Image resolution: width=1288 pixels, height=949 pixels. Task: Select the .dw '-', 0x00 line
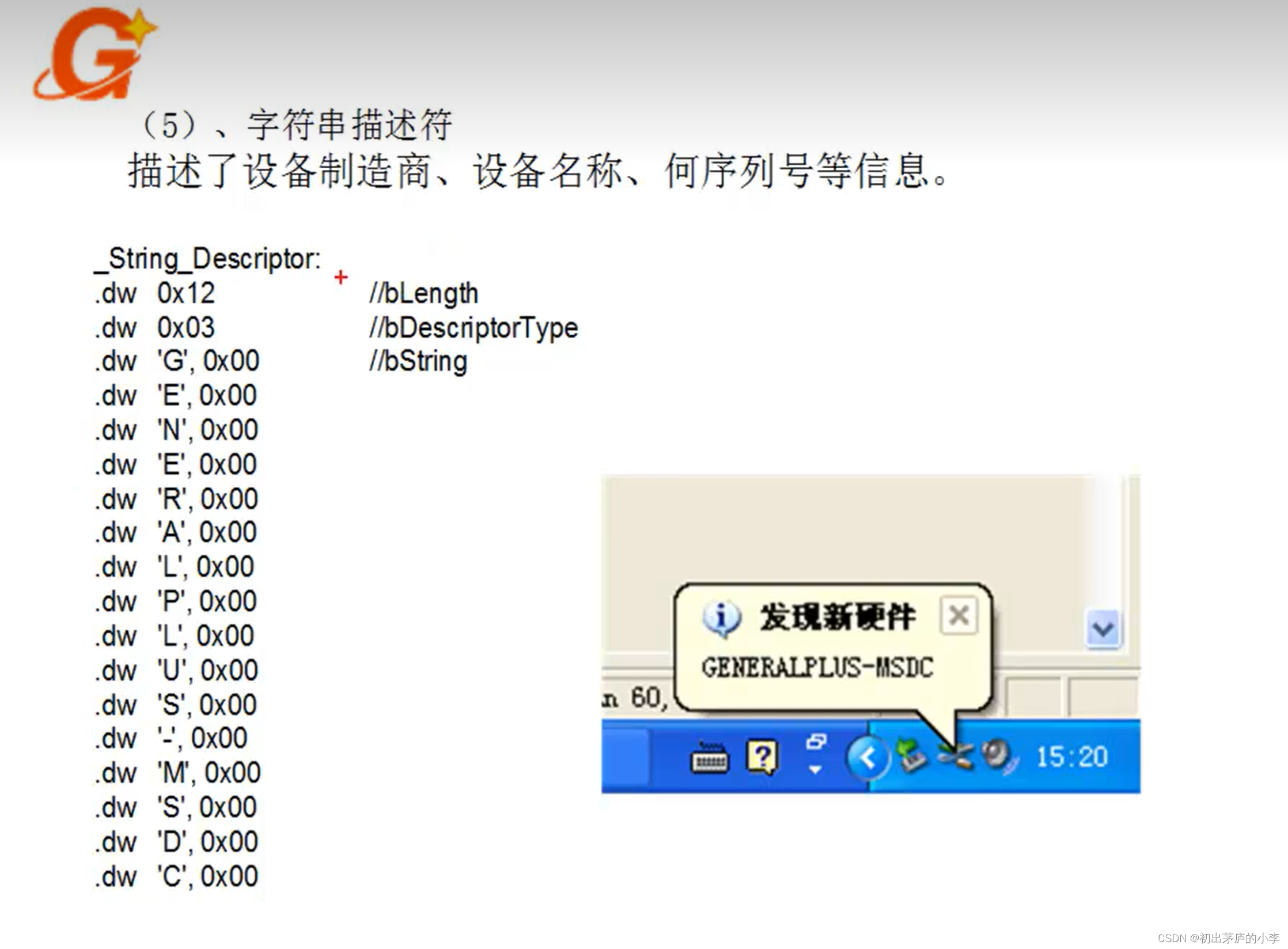click(x=171, y=739)
